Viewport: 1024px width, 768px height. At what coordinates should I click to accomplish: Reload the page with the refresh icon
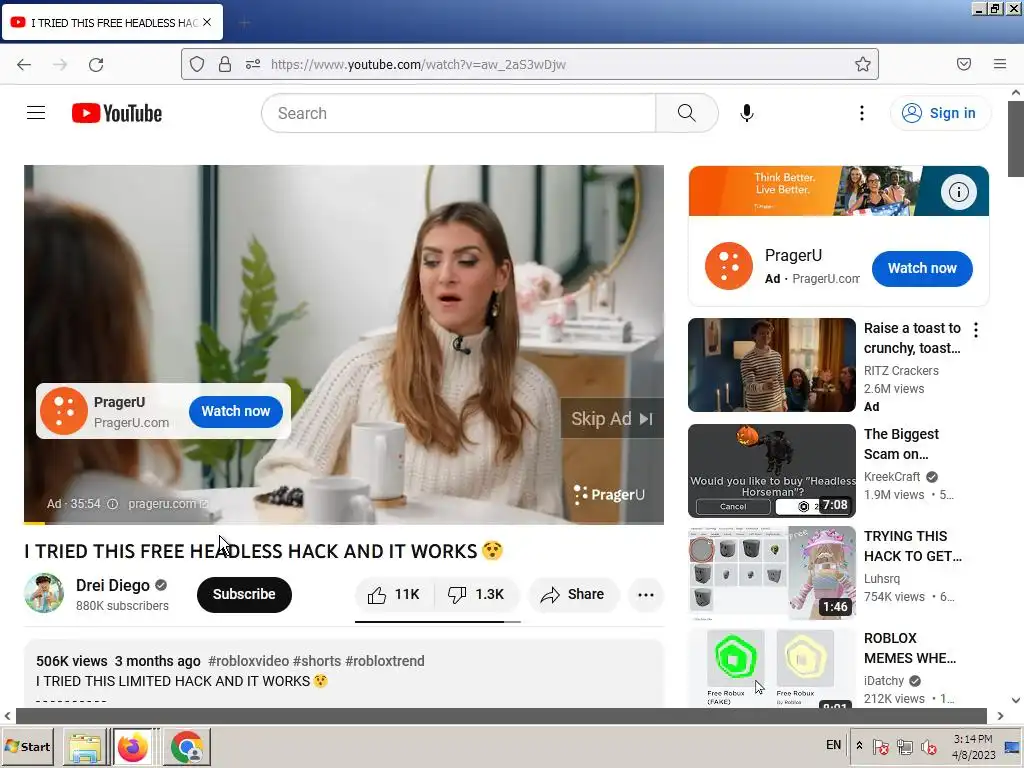(x=96, y=65)
